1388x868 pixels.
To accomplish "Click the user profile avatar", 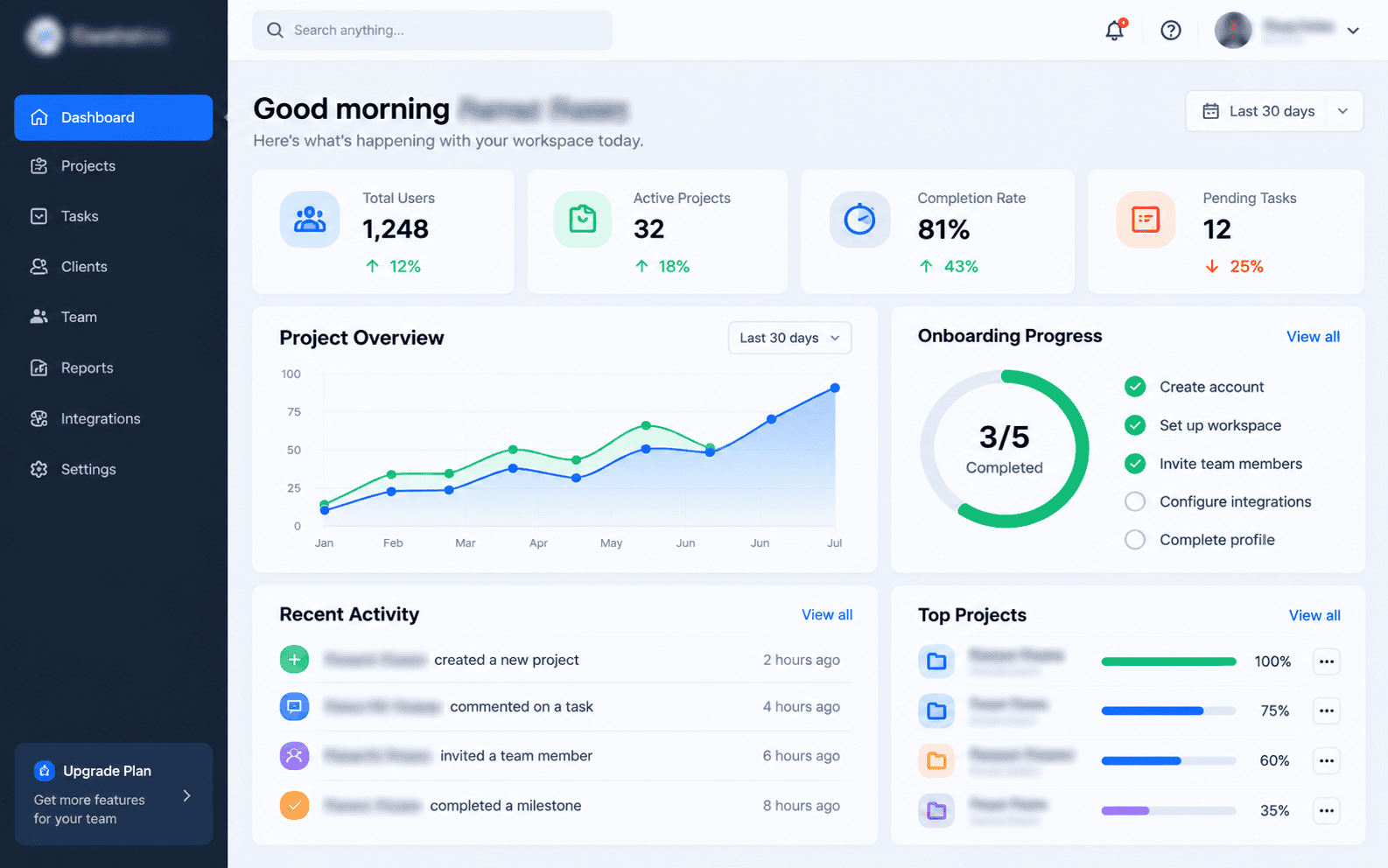I will click(1233, 31).
